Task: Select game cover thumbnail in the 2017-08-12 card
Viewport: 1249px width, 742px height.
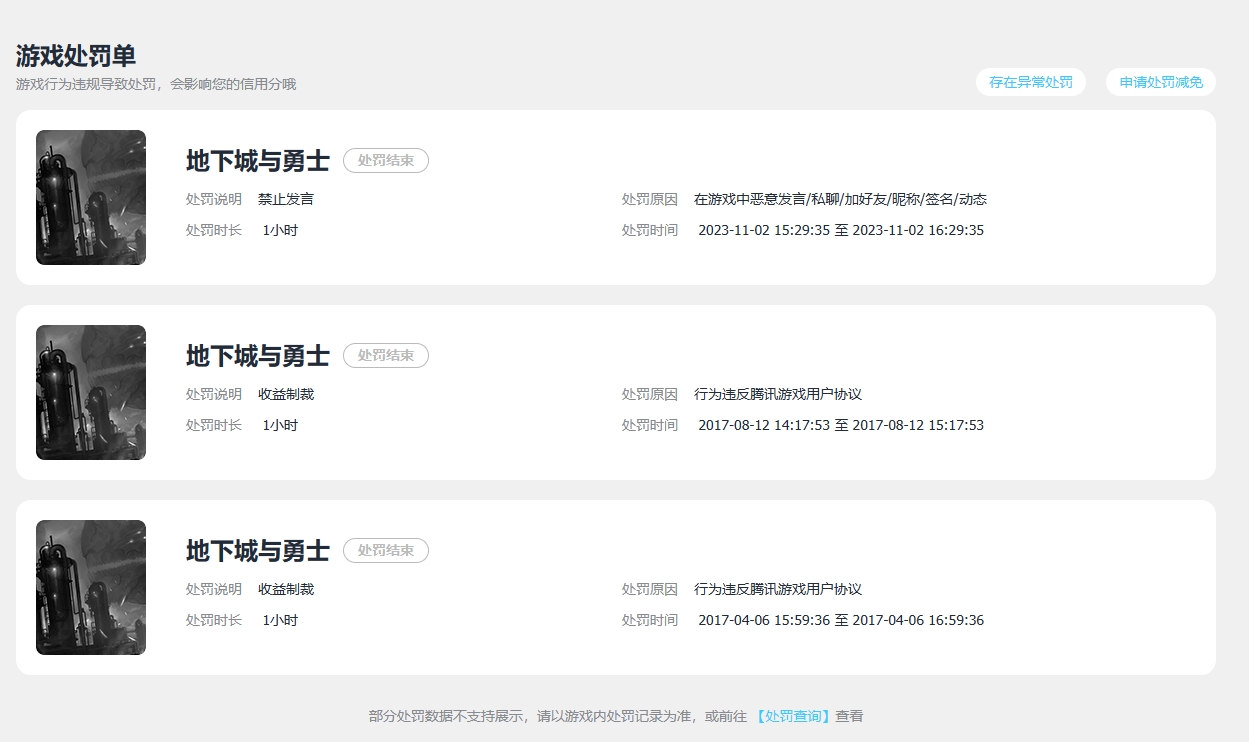Action: pyautogui.click(x=91, y=392)
